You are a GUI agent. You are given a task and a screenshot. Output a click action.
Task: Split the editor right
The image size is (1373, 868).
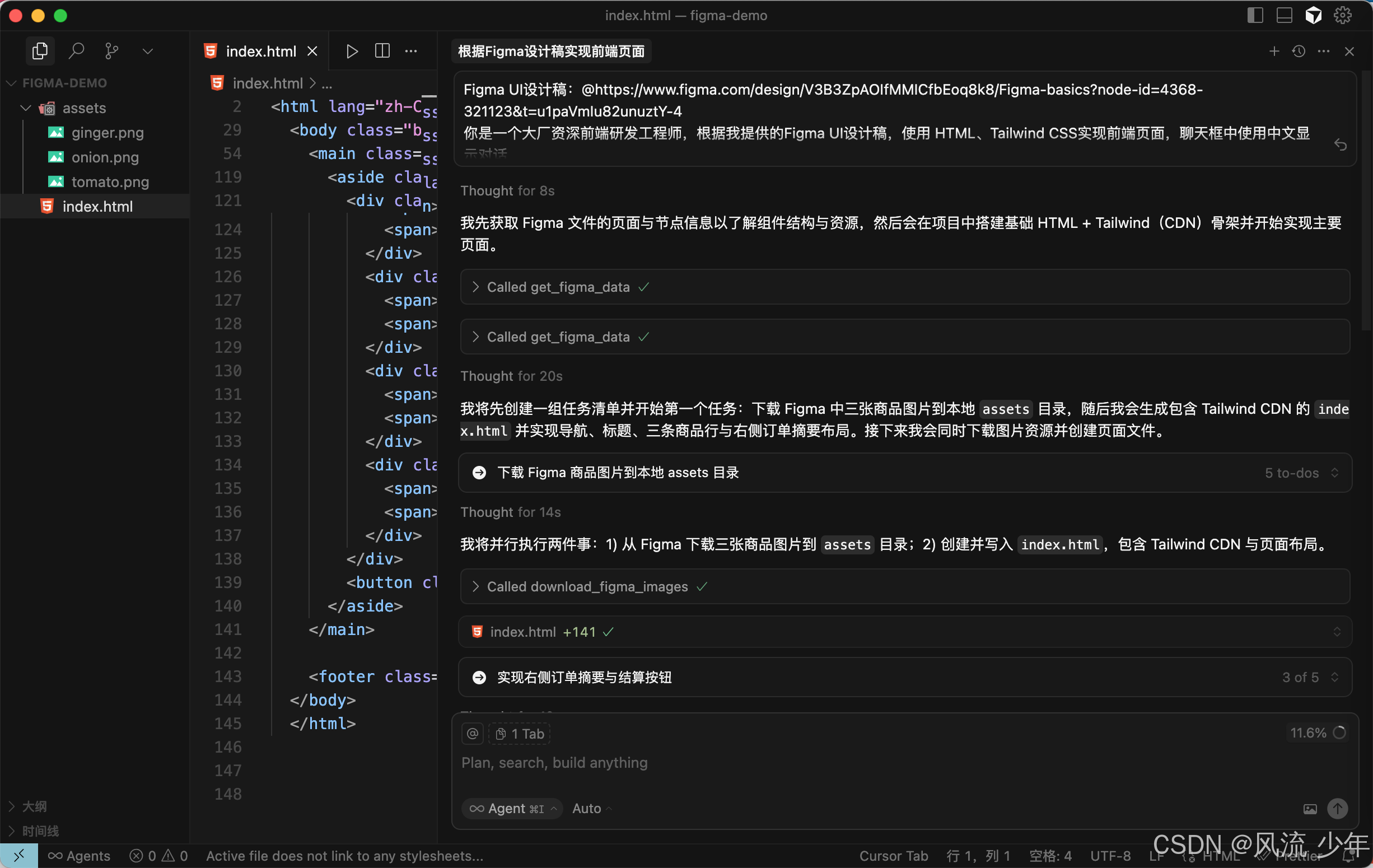(x=382, y=52)
